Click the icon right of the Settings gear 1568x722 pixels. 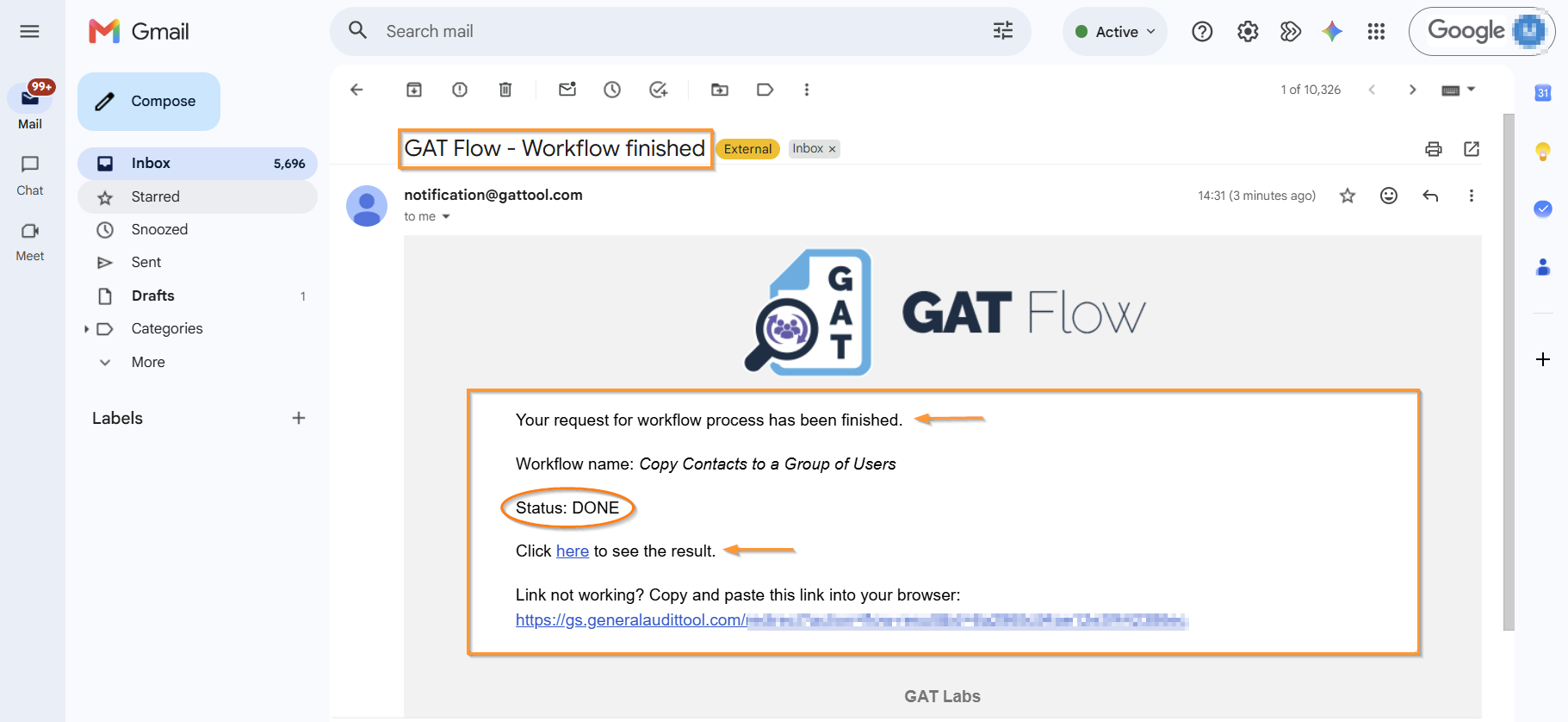(1290, 32)
